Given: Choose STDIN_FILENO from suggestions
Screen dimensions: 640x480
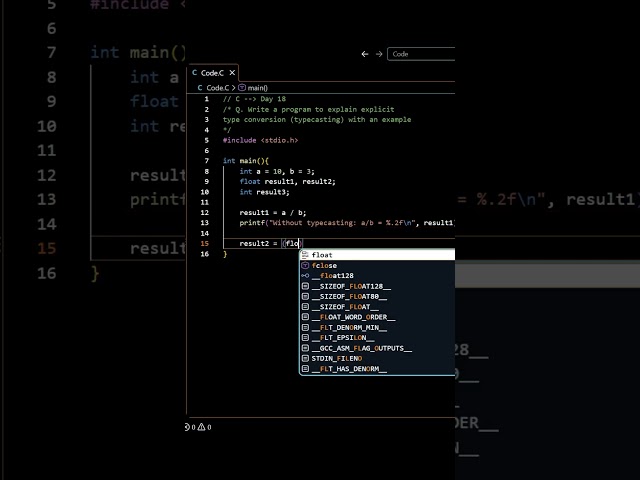Looking at the screenshot, I should (x=378, y=358).
